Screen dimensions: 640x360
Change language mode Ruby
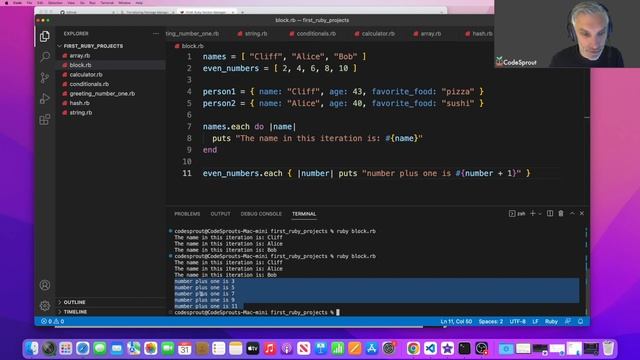click(x=551, y=322)
